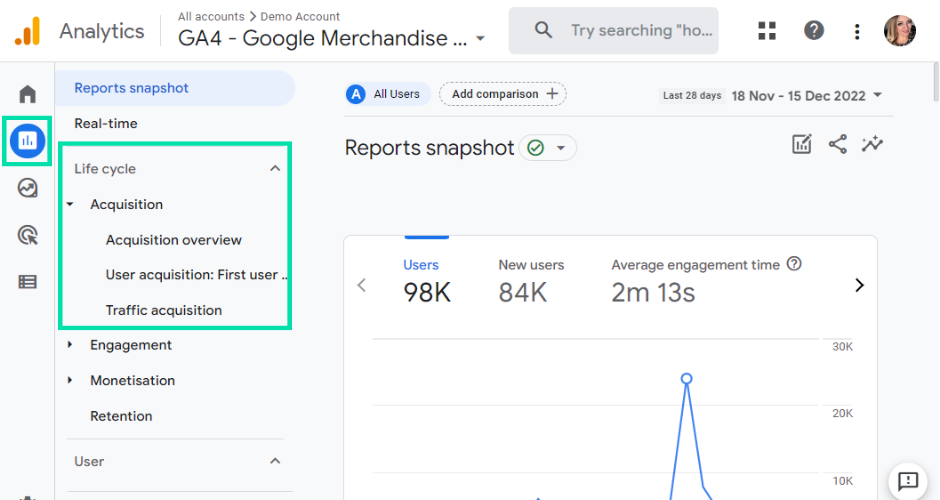Image resolution: width=940 pixels, height=500 pixels.
Task: Collapse the Life cycle section
Action: [x=275, y=169]
